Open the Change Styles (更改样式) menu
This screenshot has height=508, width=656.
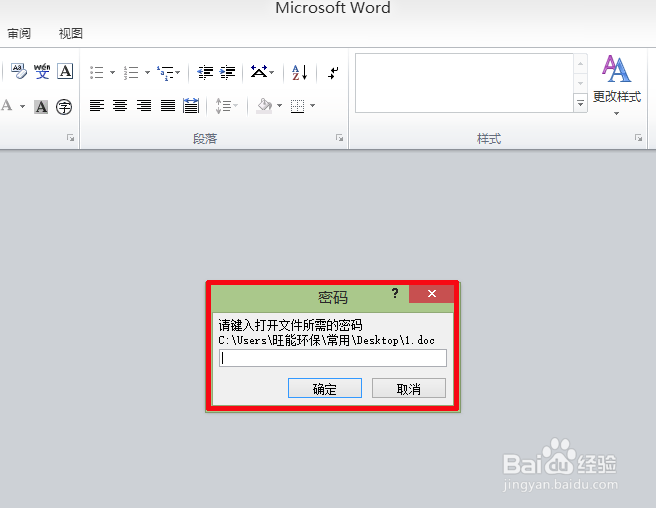click(617, 86)
